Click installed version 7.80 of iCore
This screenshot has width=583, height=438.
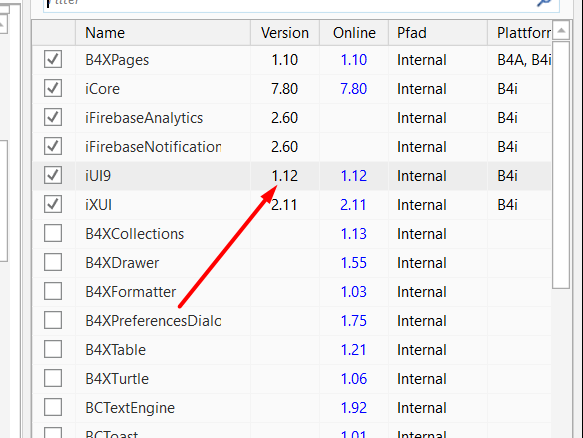(x=284, y=89)
